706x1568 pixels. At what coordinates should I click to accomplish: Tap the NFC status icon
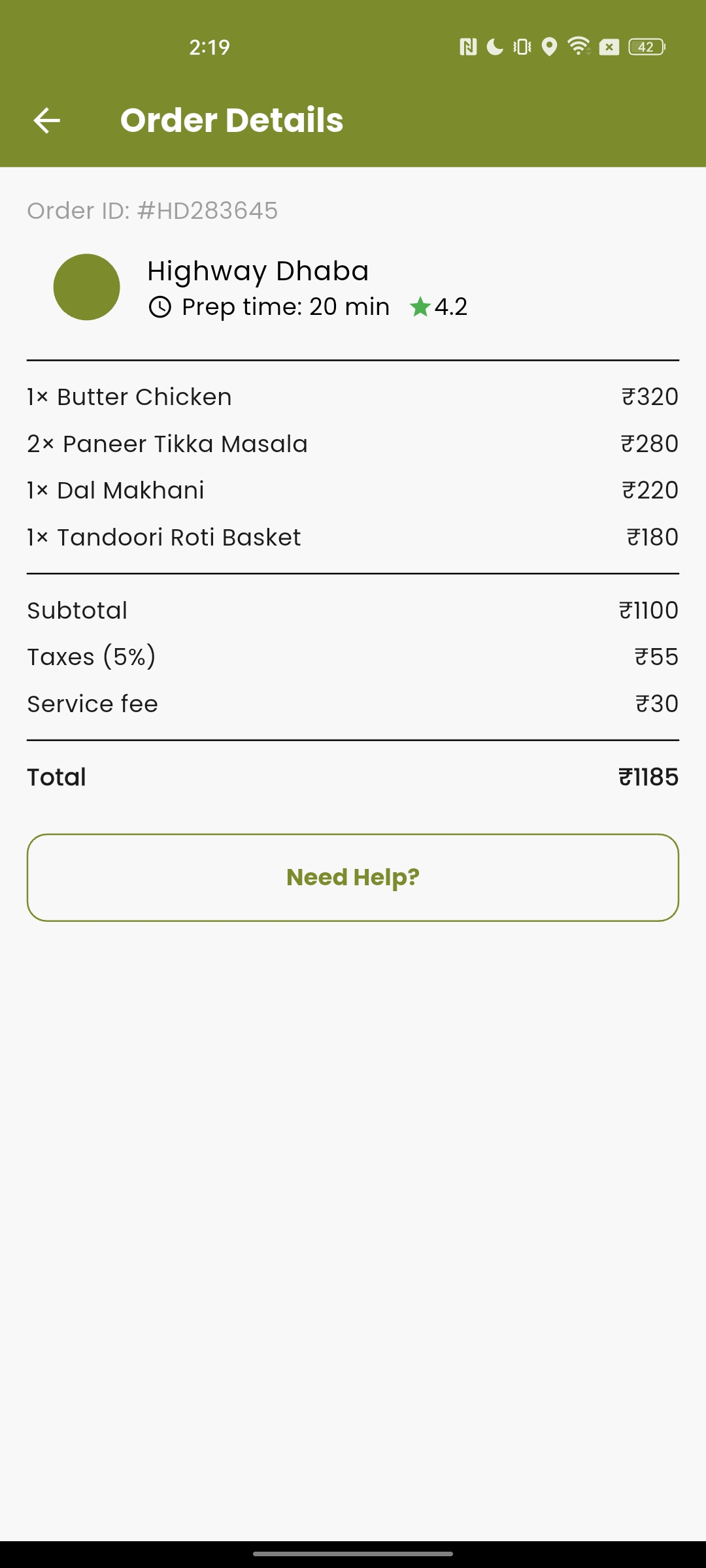[468, 47]
